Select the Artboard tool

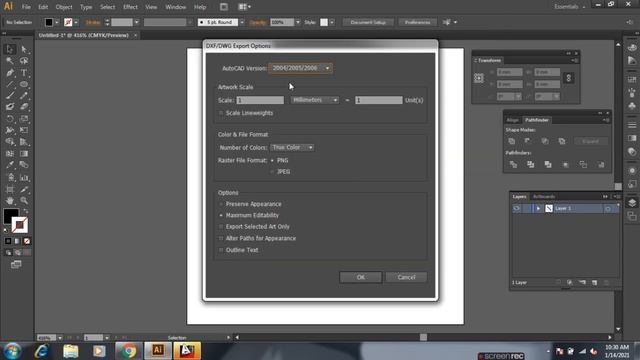[x=10, y=190]
